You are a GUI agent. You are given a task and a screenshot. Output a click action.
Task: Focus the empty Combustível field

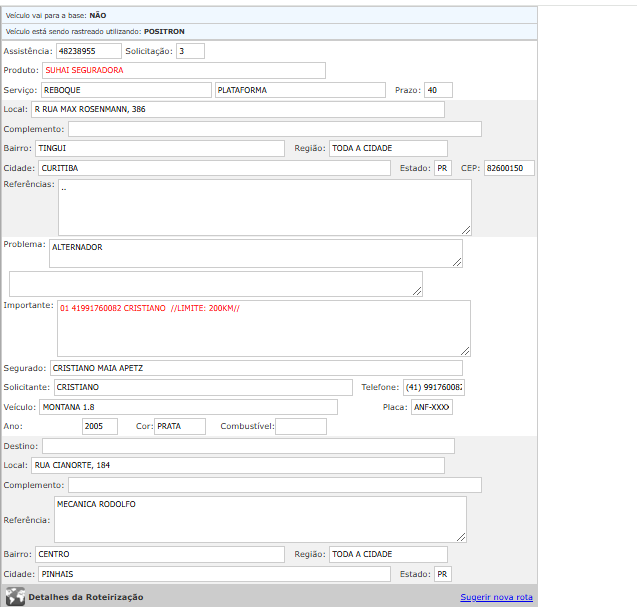pos(301,427)
